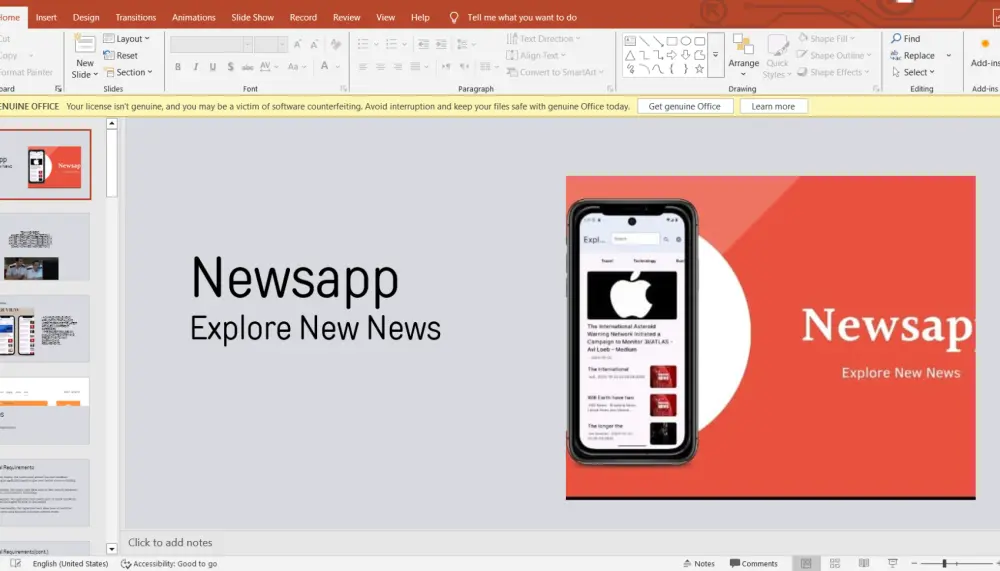Toggle the Notes pane
Screen dimensions: 1000x571
point(698,563)
